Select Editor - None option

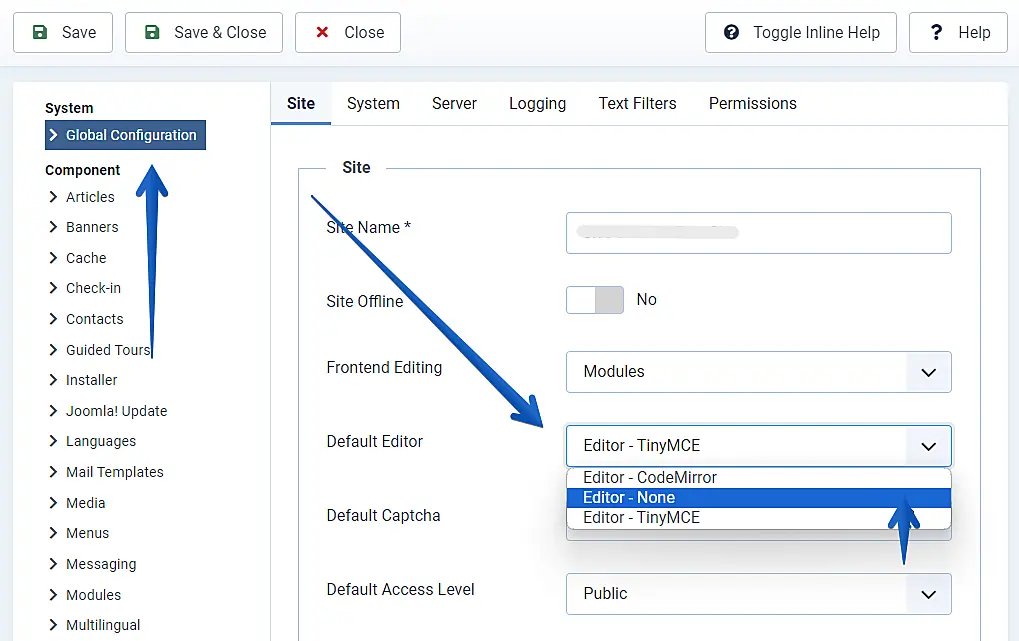click(x=629, y=498)
